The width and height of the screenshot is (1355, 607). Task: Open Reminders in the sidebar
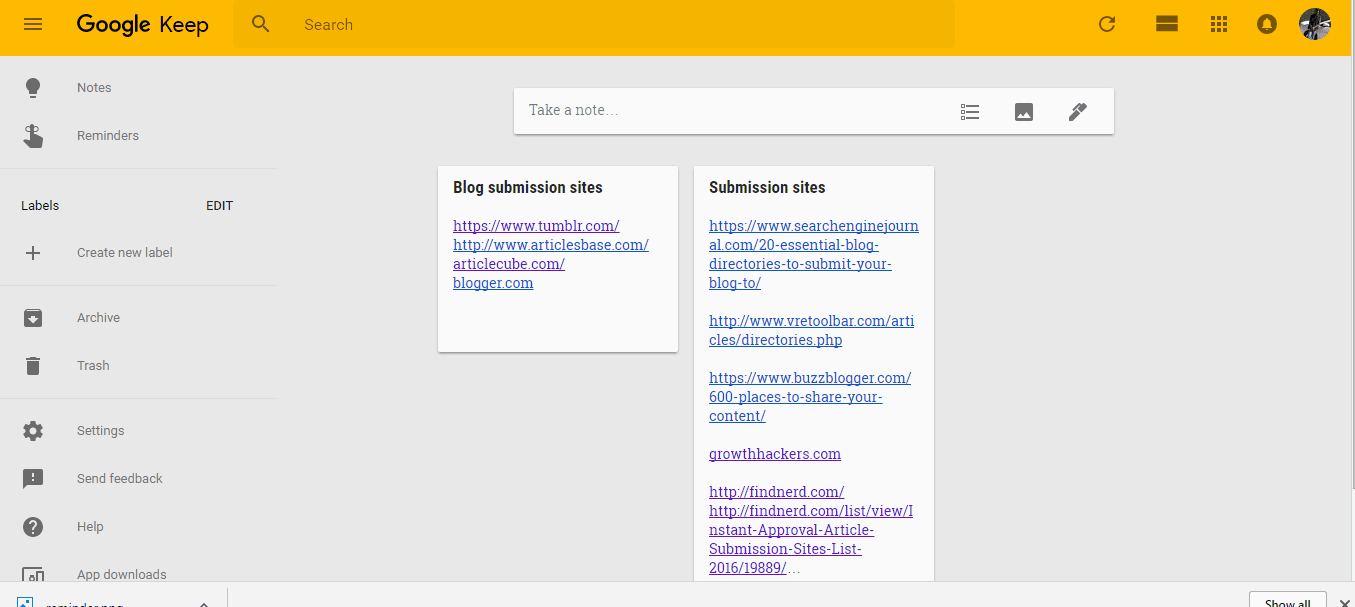[108, 136]
